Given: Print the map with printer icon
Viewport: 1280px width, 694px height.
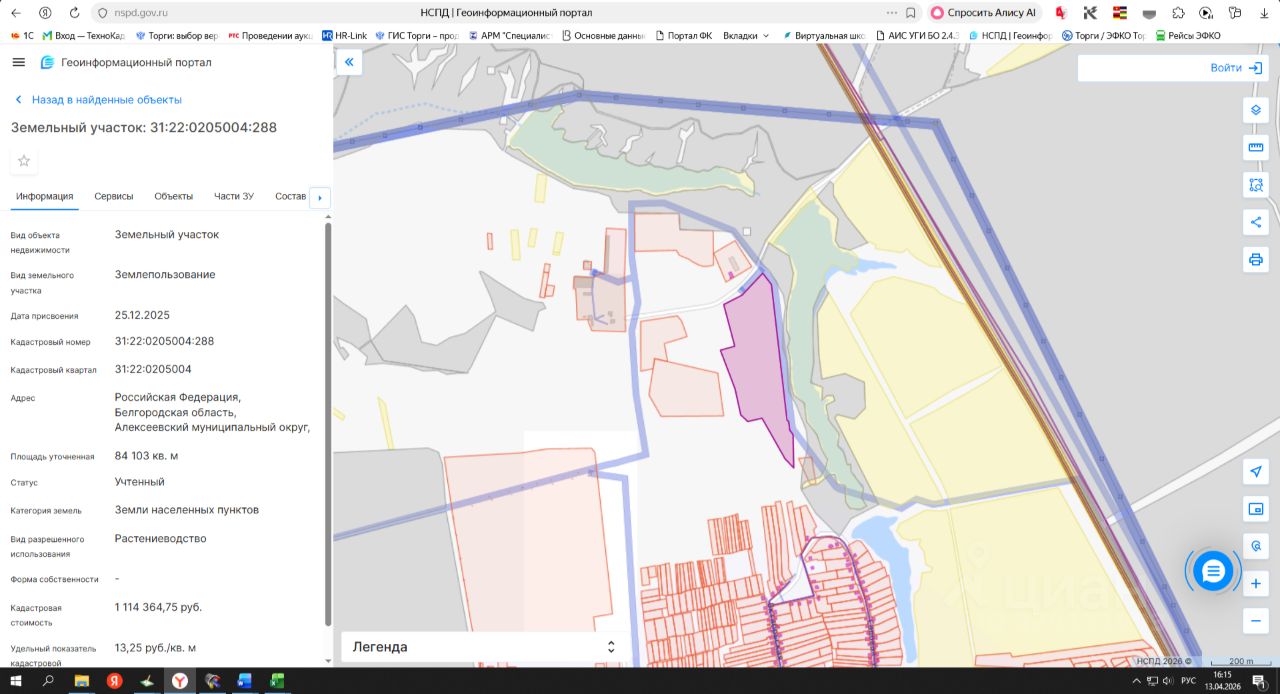Looking at the screenshot, I should pyautogui.click(x=1255, y=260).
